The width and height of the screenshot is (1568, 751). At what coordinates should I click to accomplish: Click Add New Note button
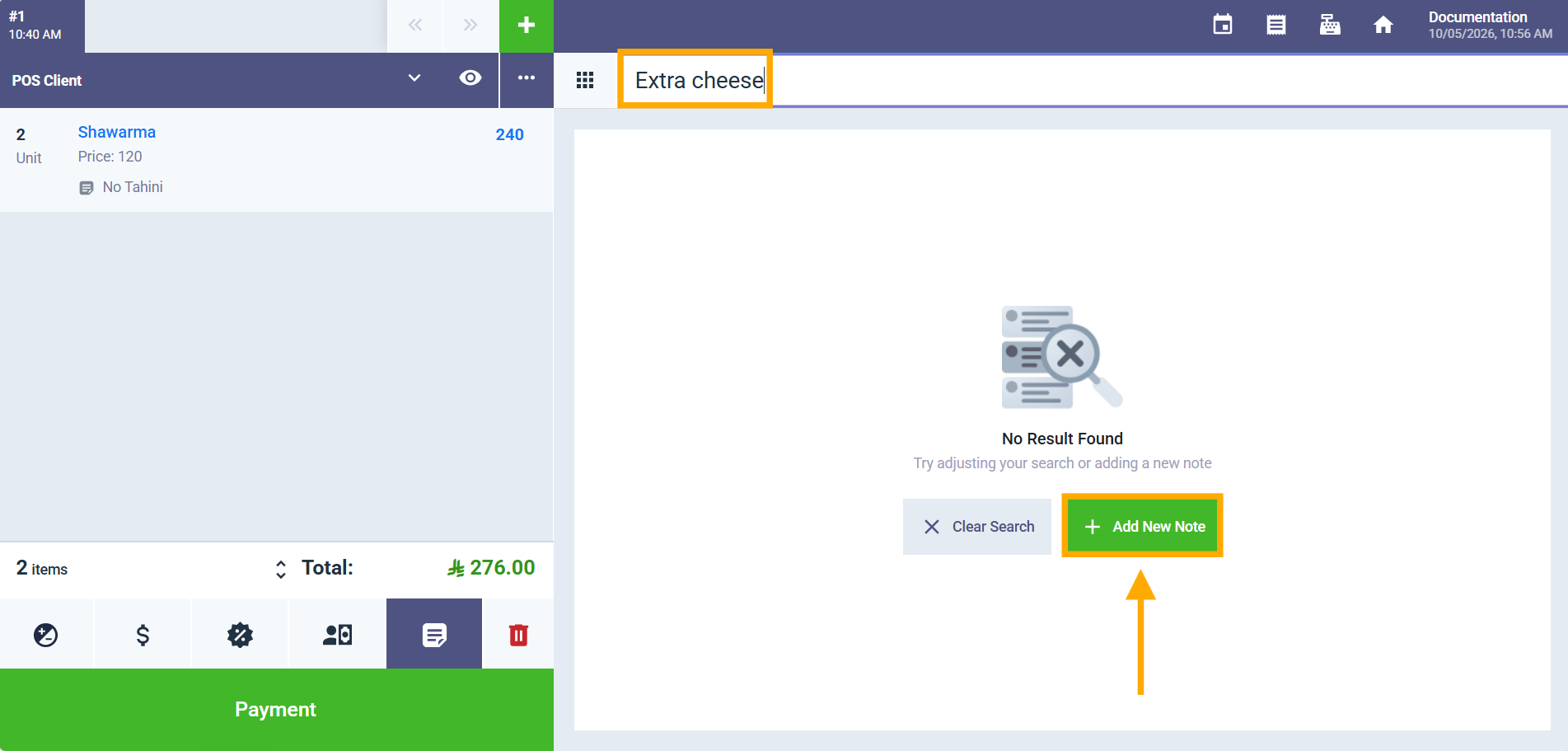pyautogui.click(x=1143, y=527)
